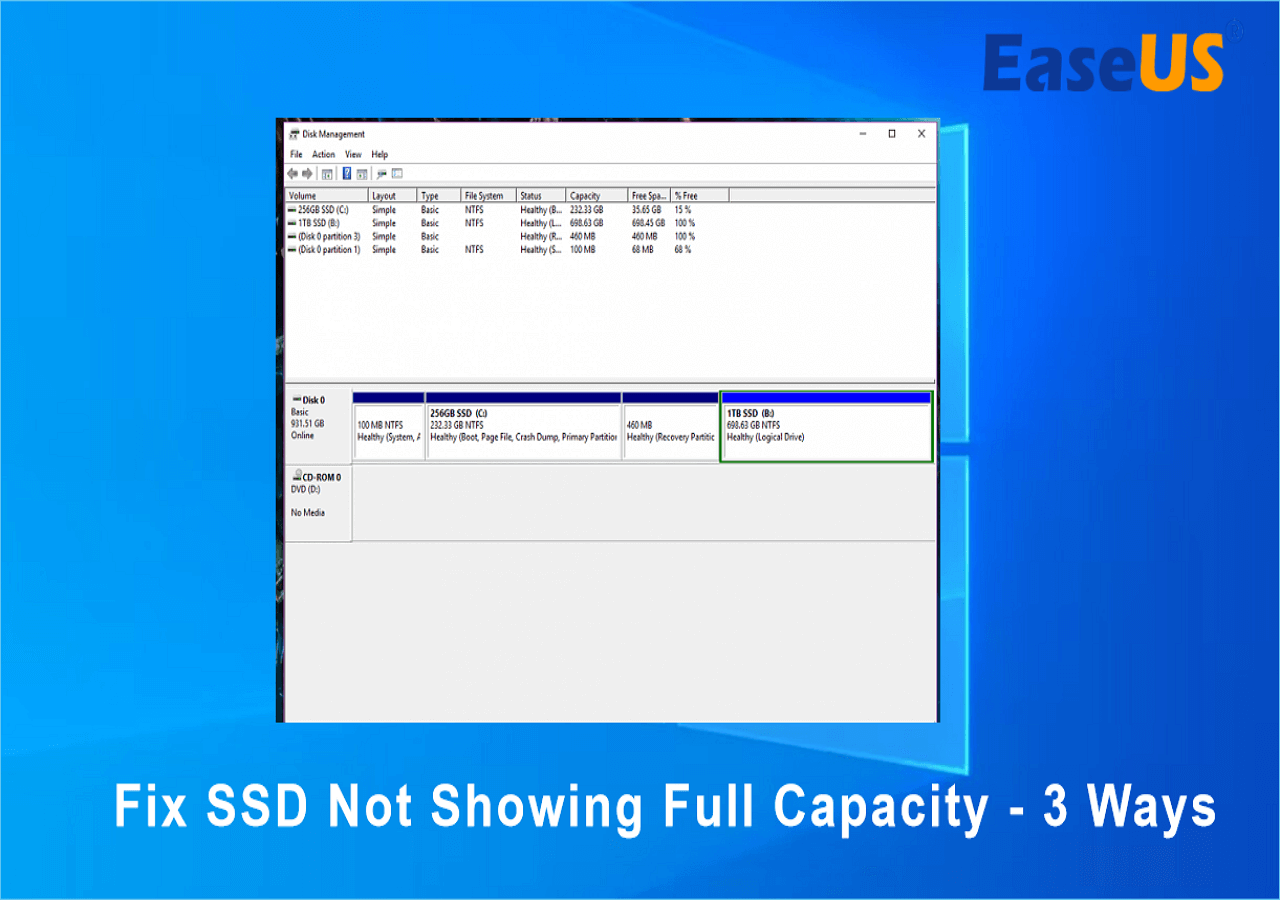This screenshot has height=900, width=1280.
Task: Click the Healthy (B... status cell
Action: click(x=541, y=210)
